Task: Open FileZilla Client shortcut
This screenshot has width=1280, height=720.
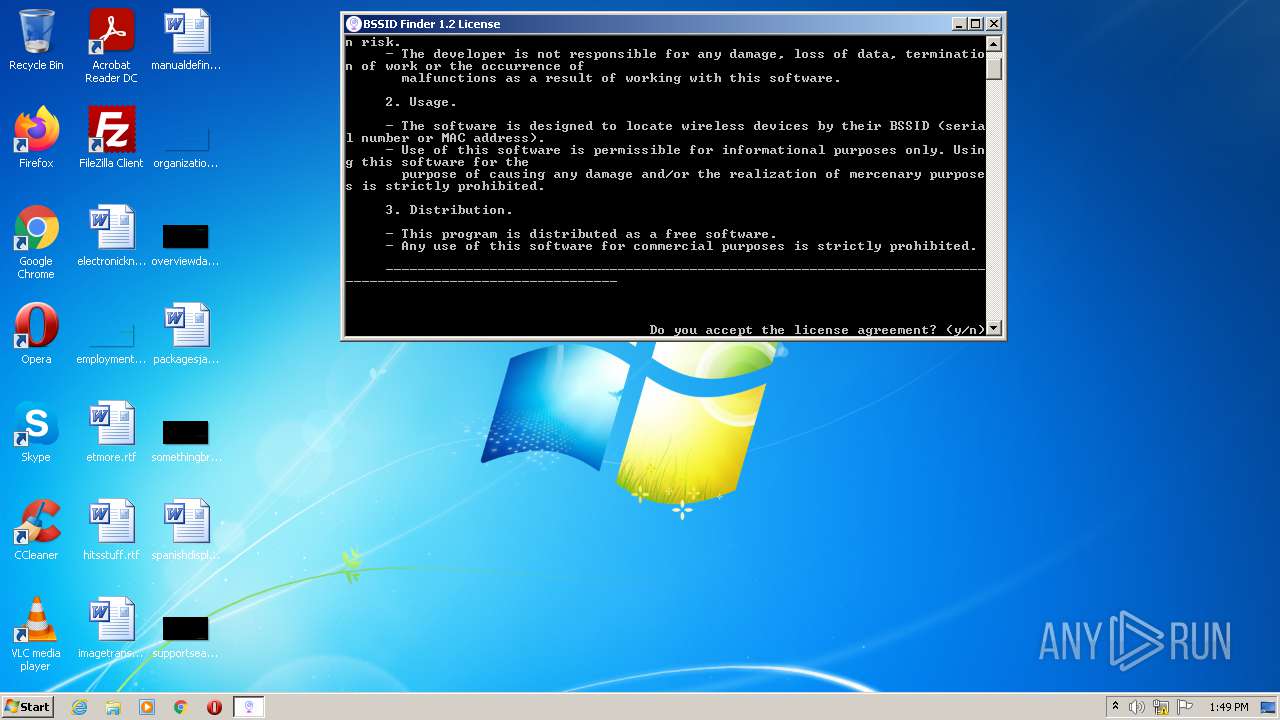Action: 111,138
